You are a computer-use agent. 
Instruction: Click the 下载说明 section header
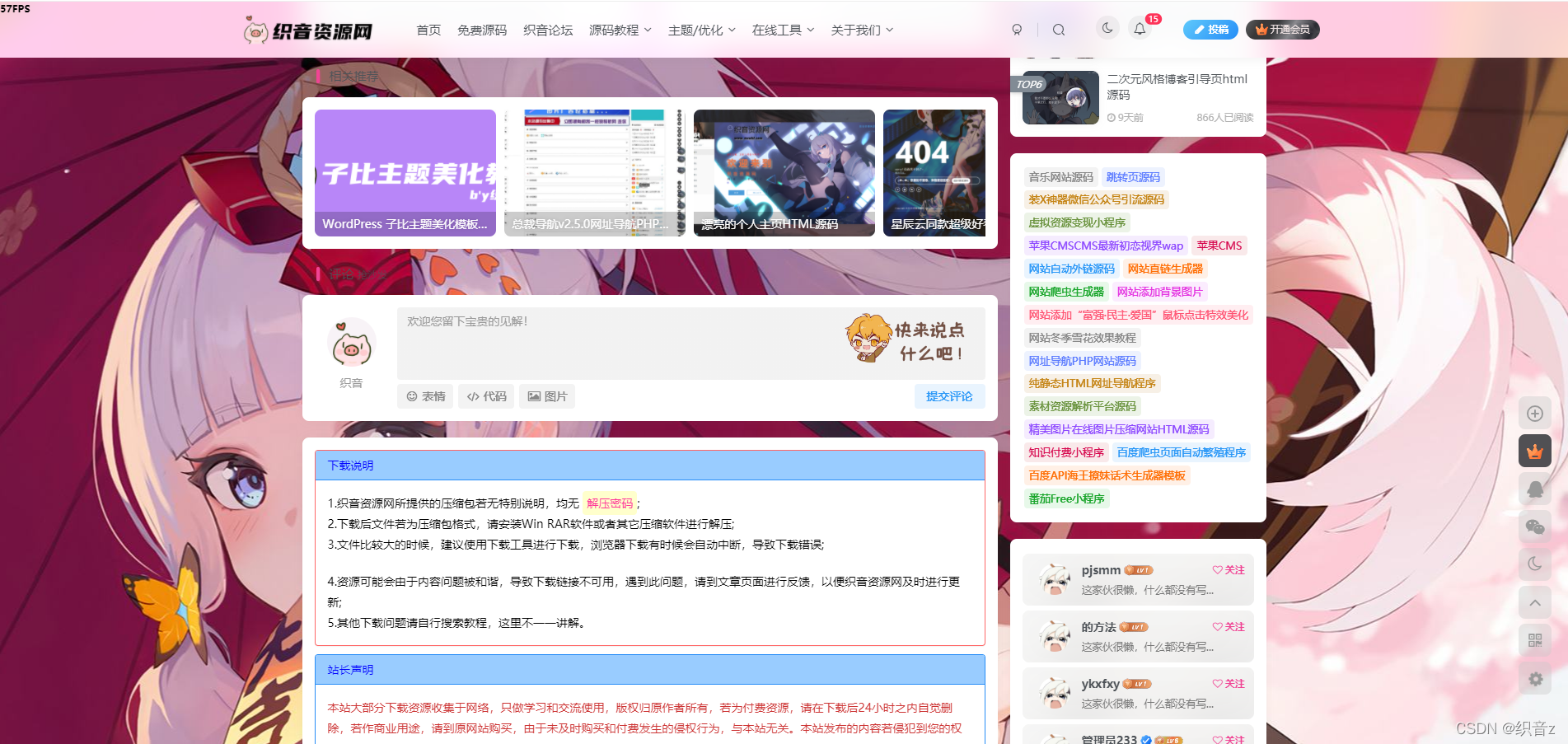tap(650, 466)
